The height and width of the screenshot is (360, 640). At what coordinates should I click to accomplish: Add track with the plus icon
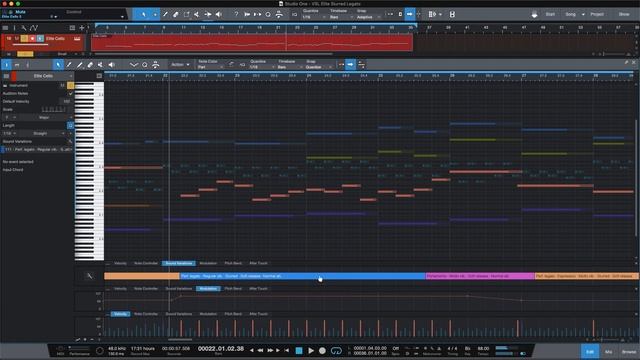click(x=82, y=28)
